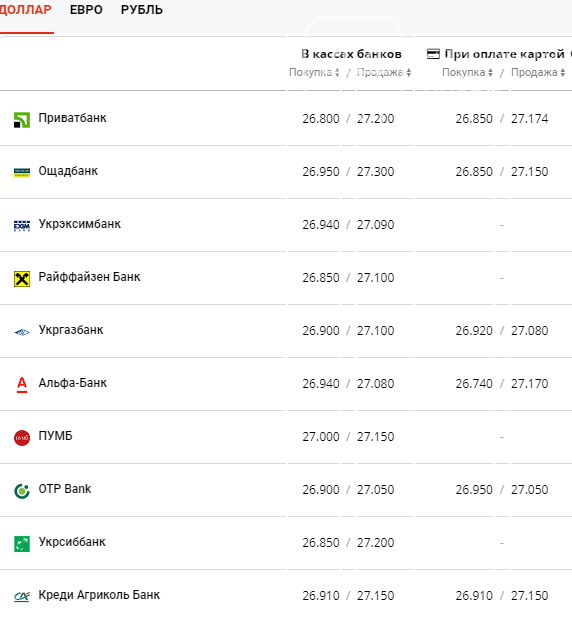Open the Приватбанк bank name link
This screenshot has width=572, height=622.
tap(72, 118)
